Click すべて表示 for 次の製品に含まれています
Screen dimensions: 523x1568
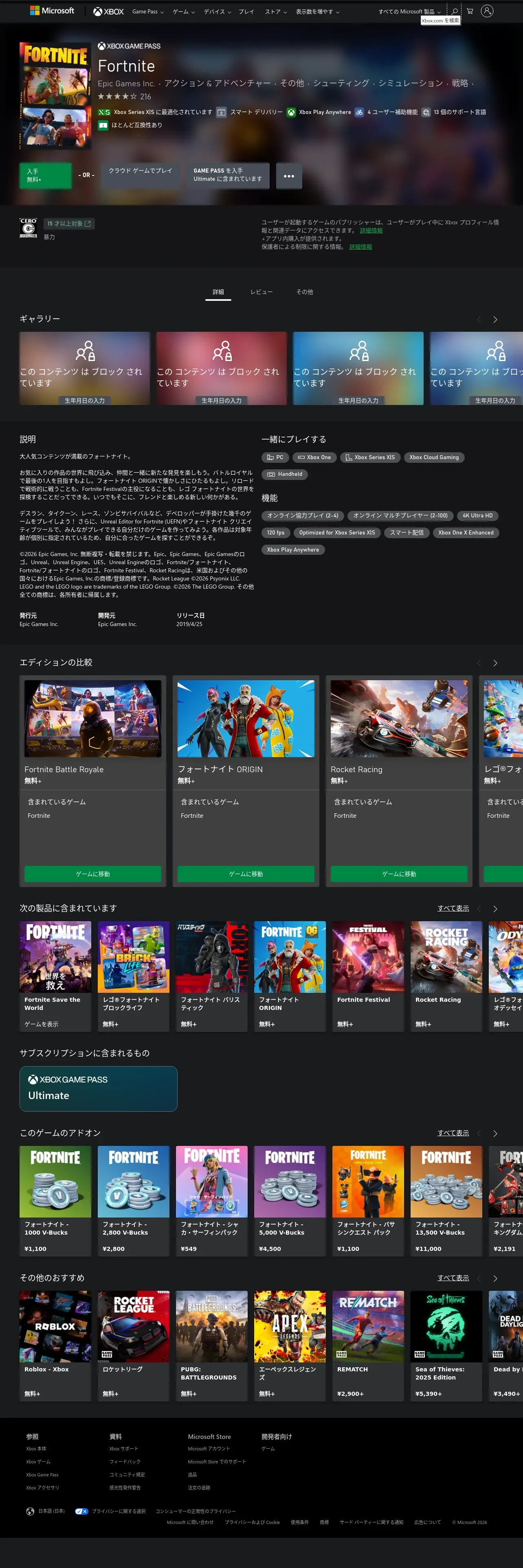pyautogui.click(x=453, y=909)
